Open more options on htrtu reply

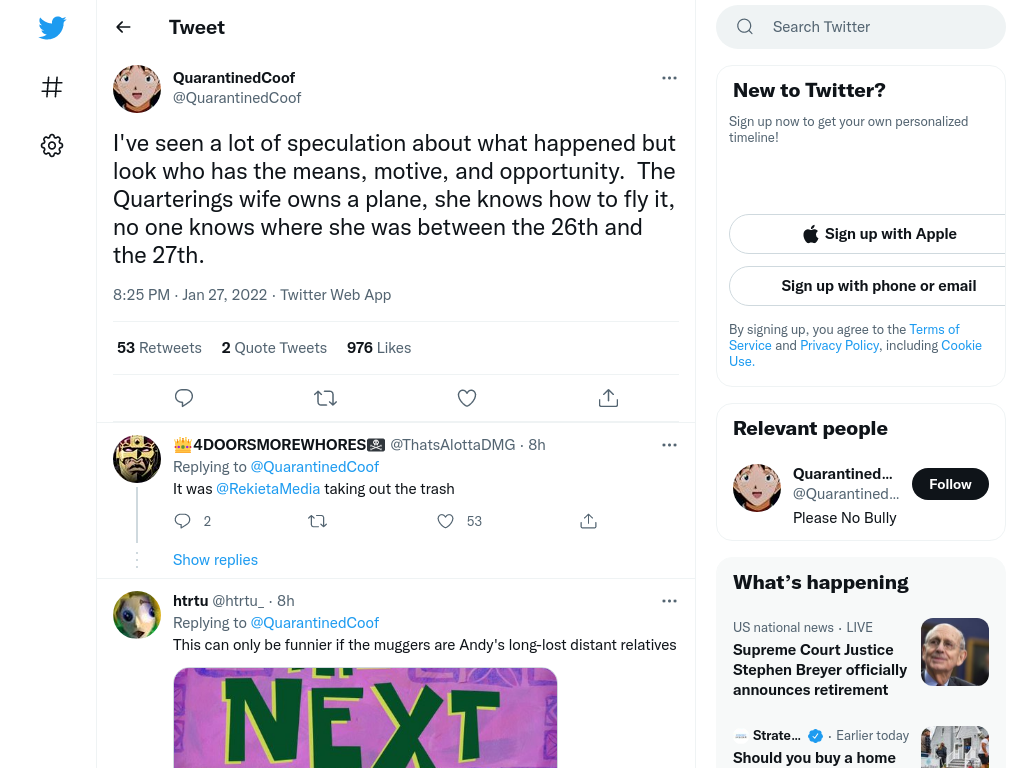coord(669,601)
